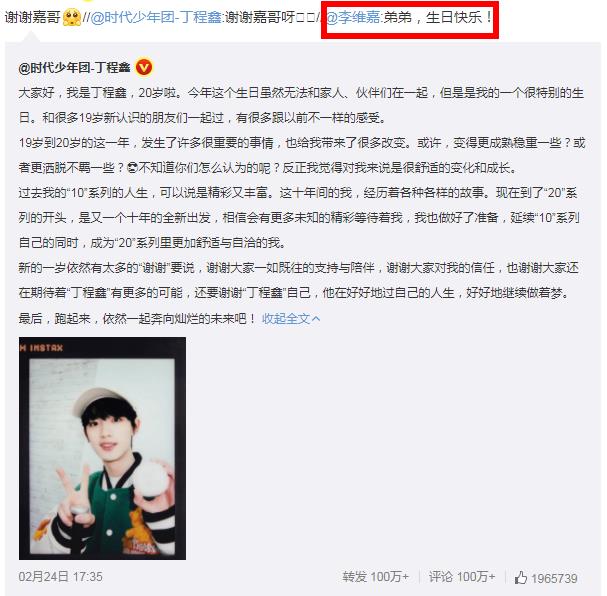Image resolution: width=607 pixels, height=596 pixels.
Task: Click the 1965739 like count
Action: pos(554,578)
